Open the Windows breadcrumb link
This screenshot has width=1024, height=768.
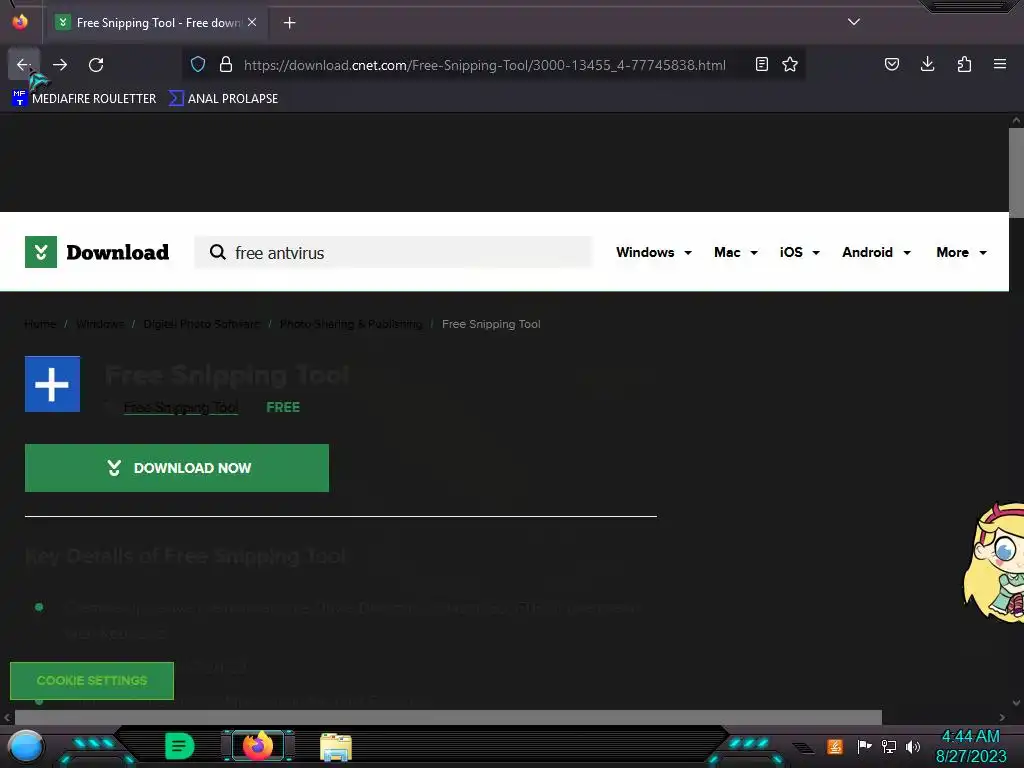click(100, 324)
